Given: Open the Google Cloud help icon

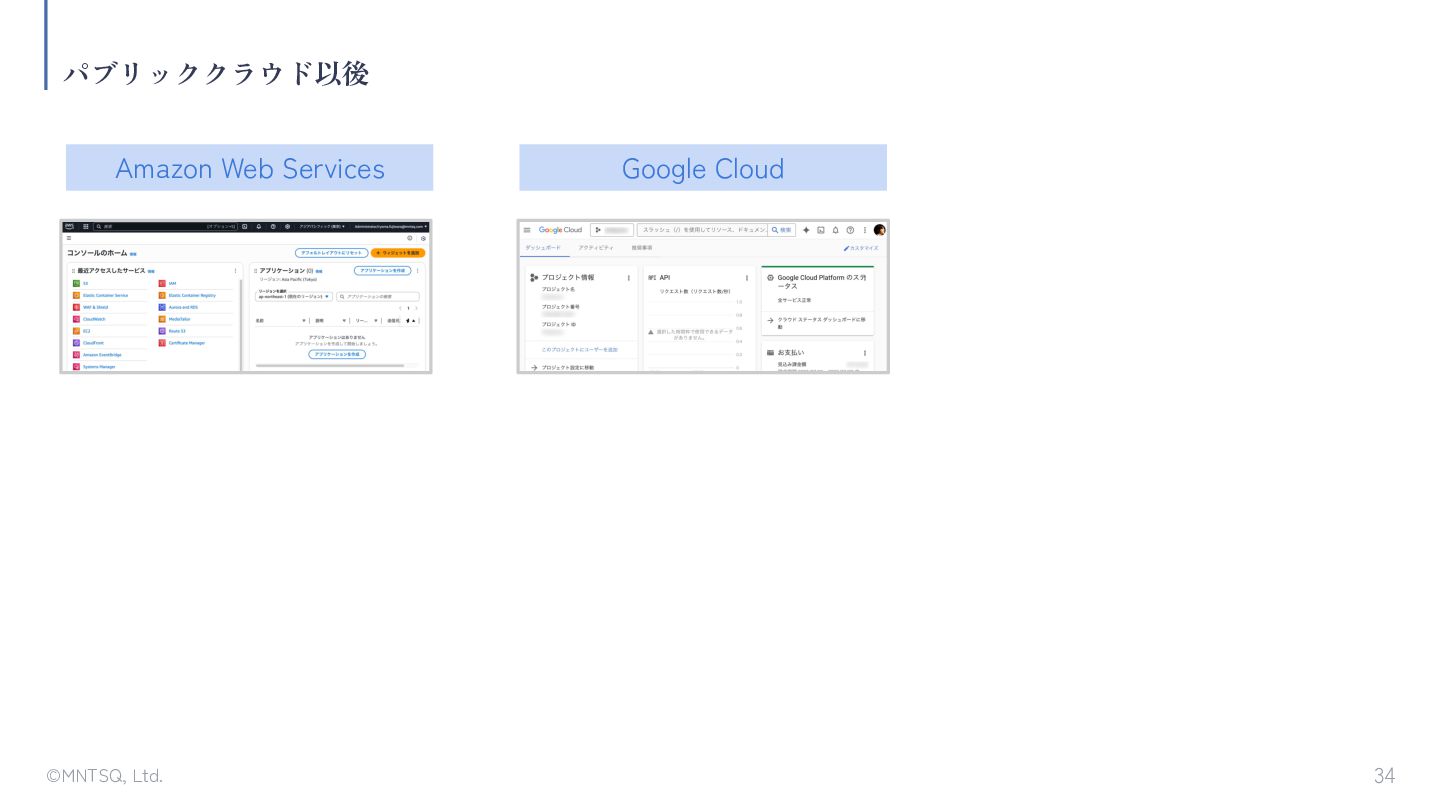Looking at the screenshot, I should 850,230.
